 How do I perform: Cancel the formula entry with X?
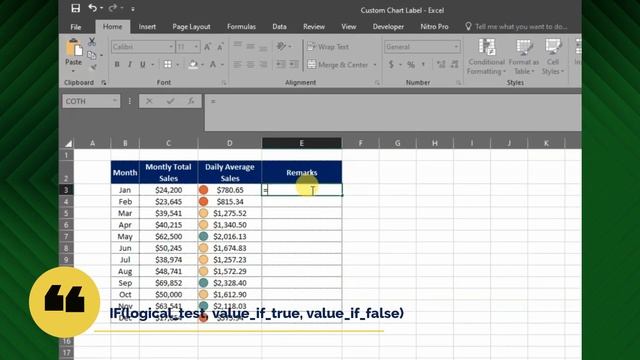pyautogui.click(x=149, y=101)
